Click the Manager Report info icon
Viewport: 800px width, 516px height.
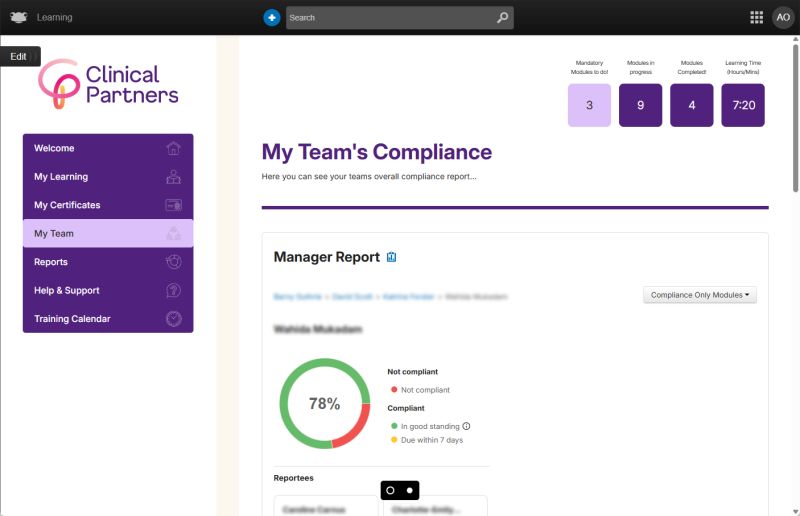click(391, 257)
